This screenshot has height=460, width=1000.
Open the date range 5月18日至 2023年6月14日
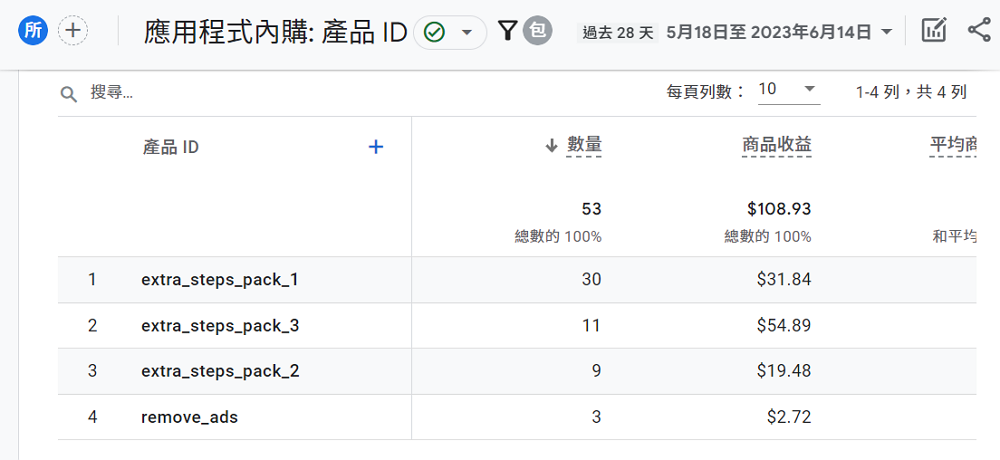(768, 32)
